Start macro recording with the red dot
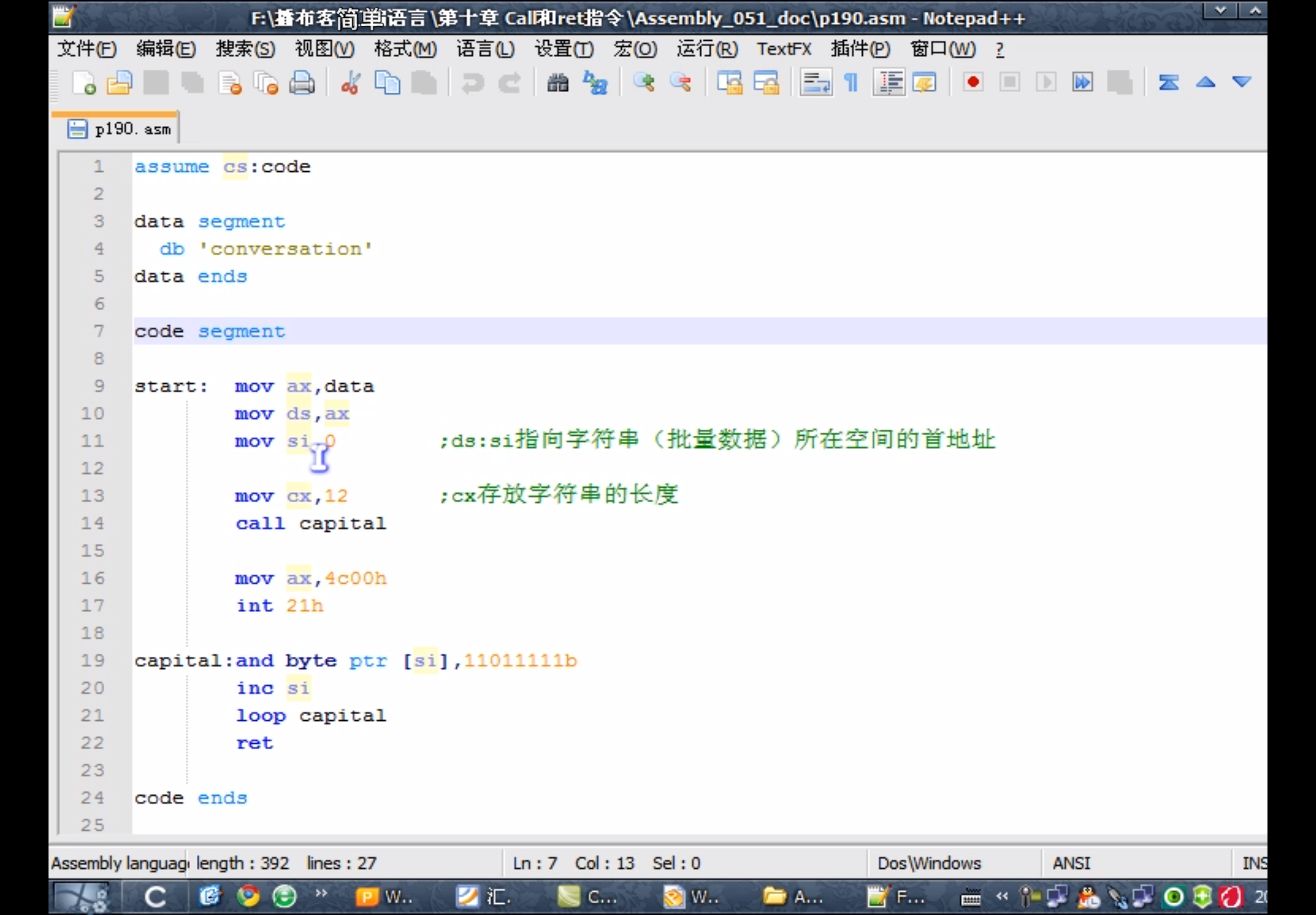 pyautogui.click(x=973, y=83)
